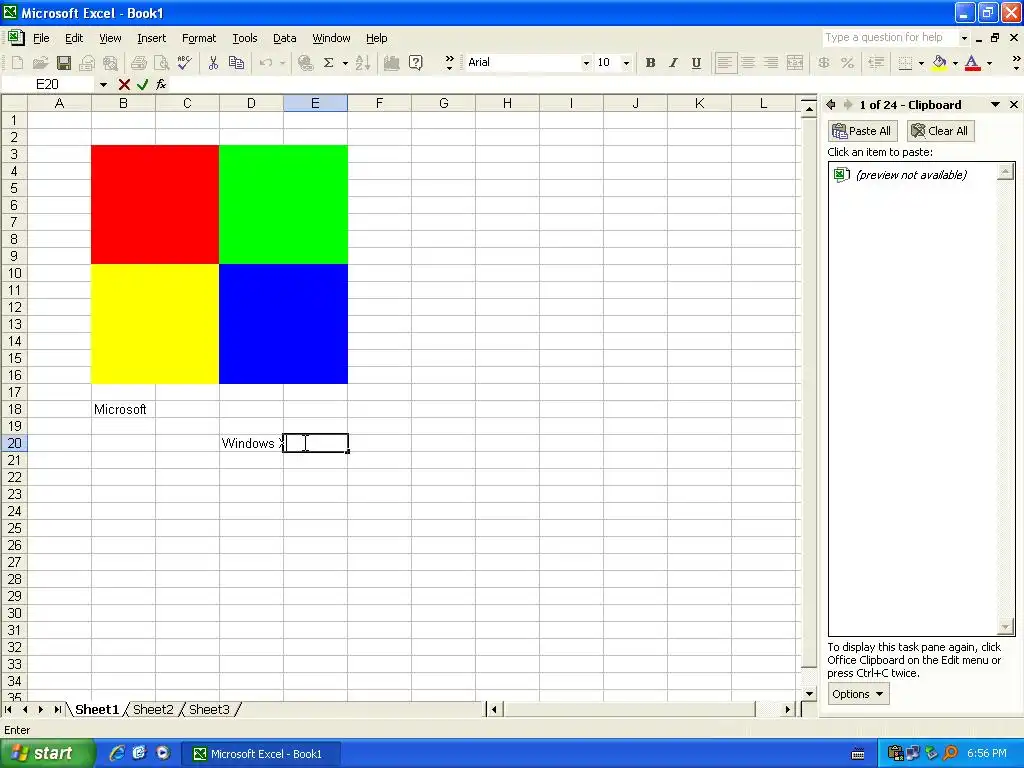Select cell B18 containing Microsoft
Image resolution: width=1024 pixels, height=768 pixels.
click(x=123, y=409)
